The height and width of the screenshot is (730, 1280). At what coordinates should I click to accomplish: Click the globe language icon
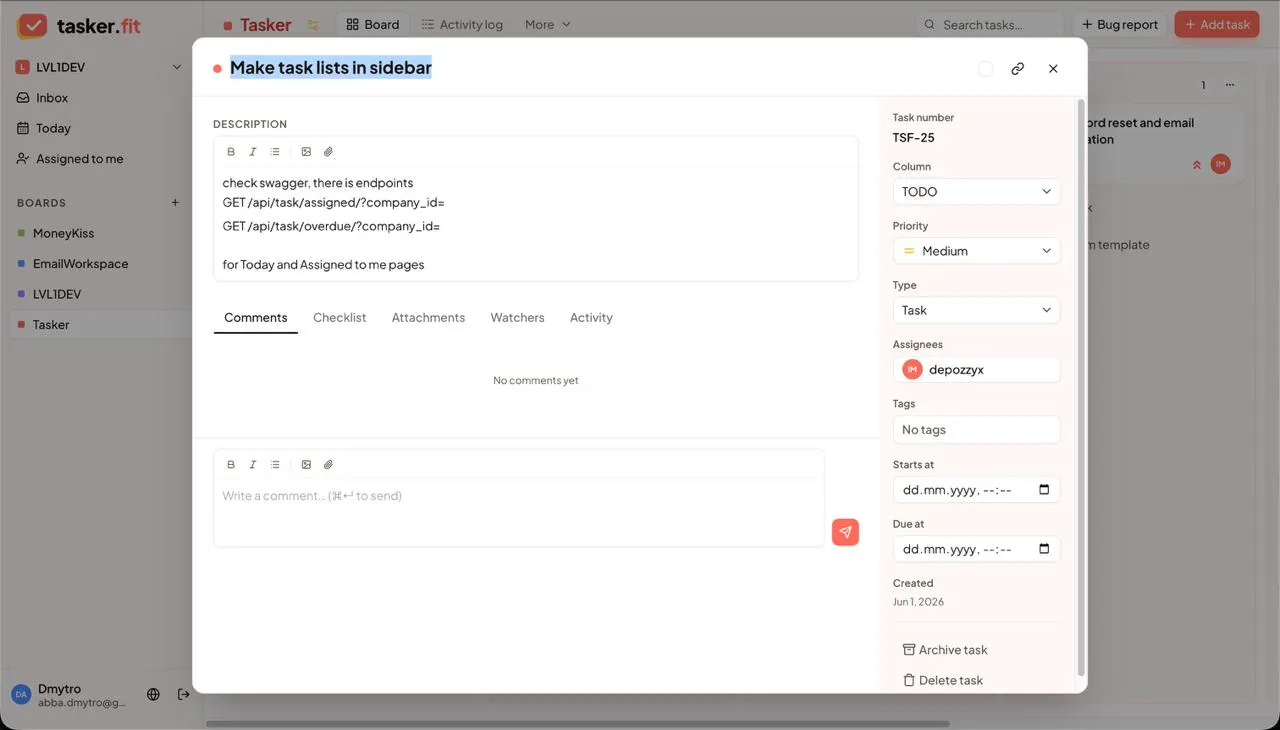[x=153, y=694]
